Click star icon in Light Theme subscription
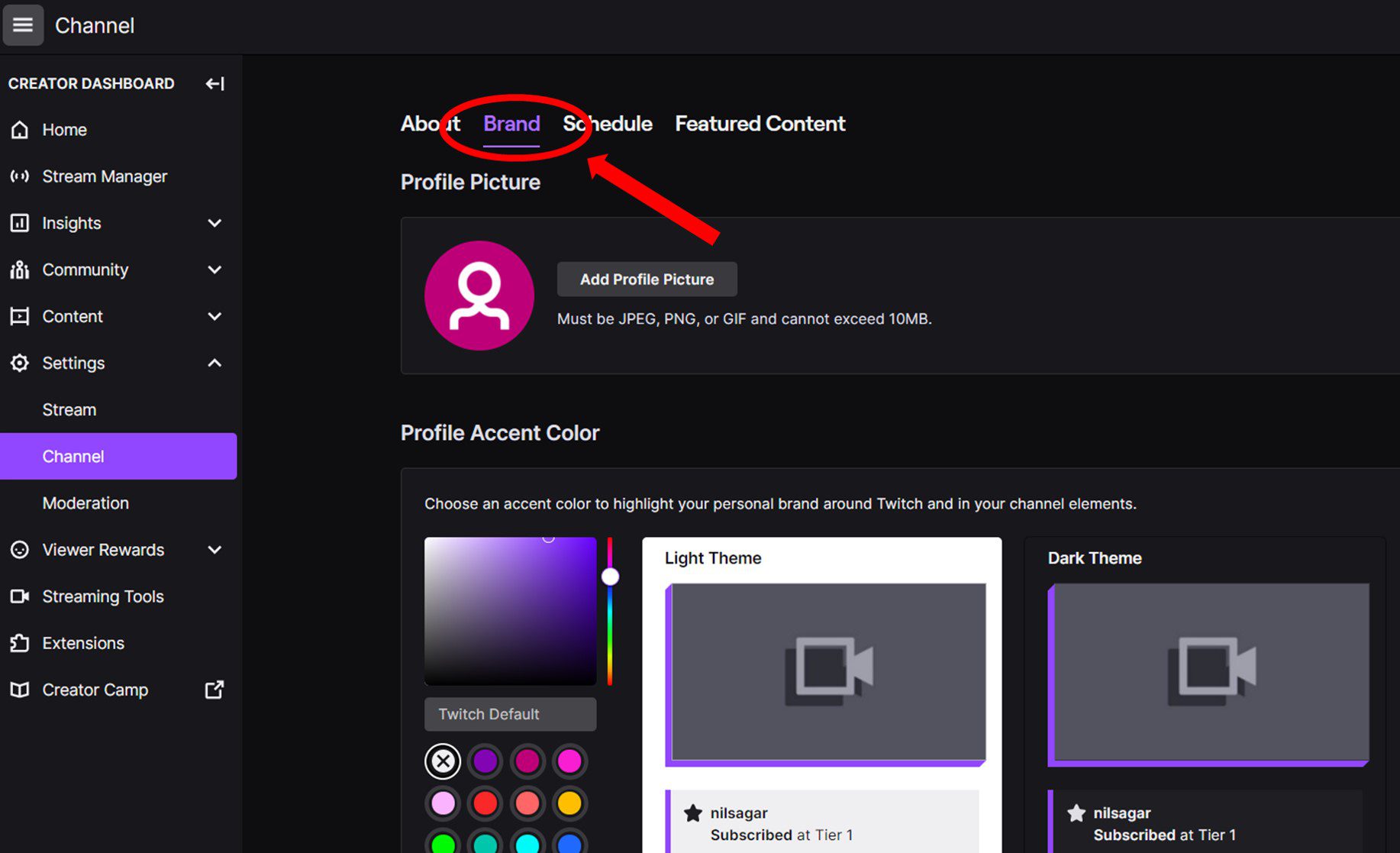1400x853 pixels. [693, 813]
